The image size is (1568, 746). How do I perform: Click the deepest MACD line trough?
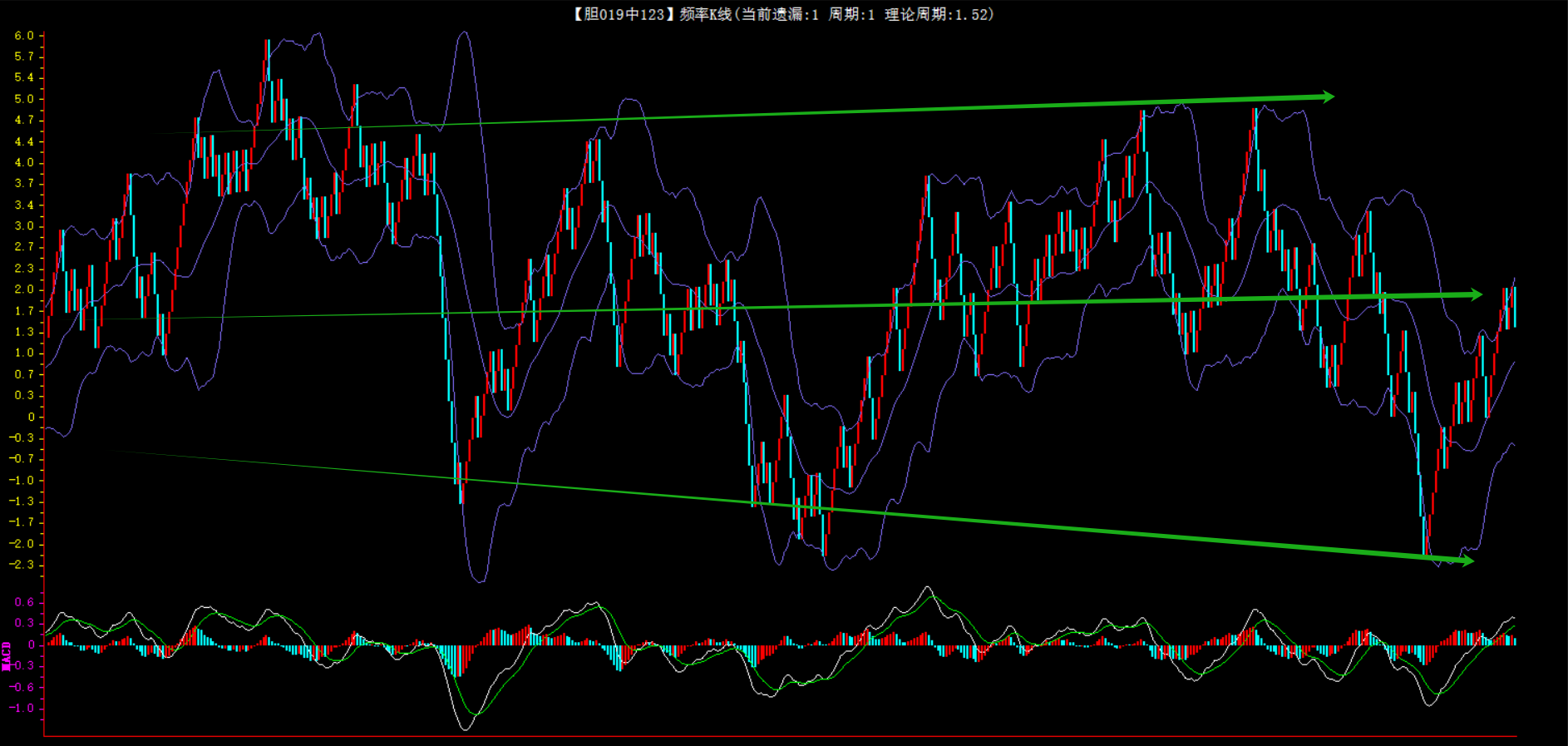(464, 729)
